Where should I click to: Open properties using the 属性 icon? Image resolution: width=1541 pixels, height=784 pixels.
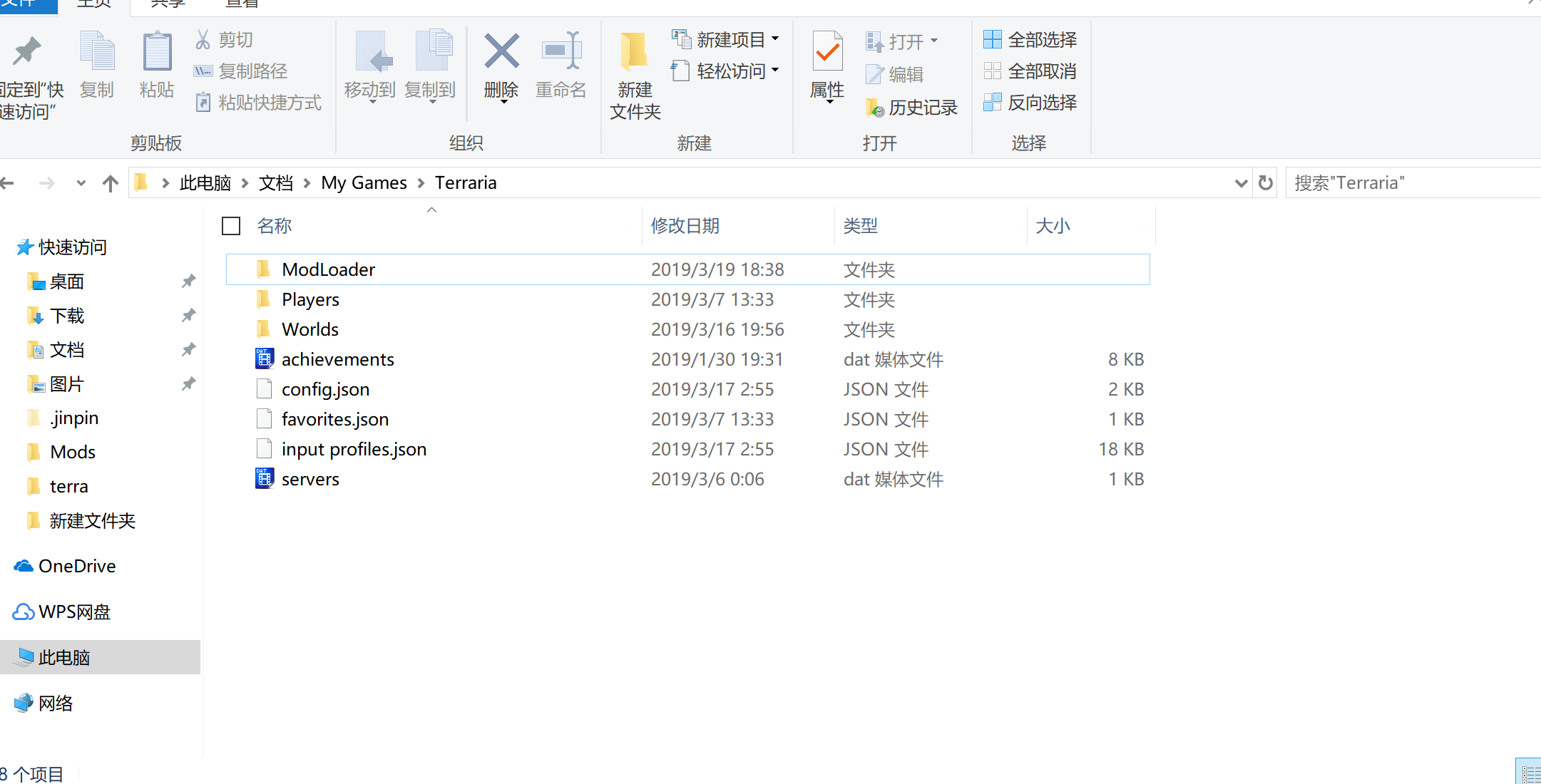click(x=826, y=68)
